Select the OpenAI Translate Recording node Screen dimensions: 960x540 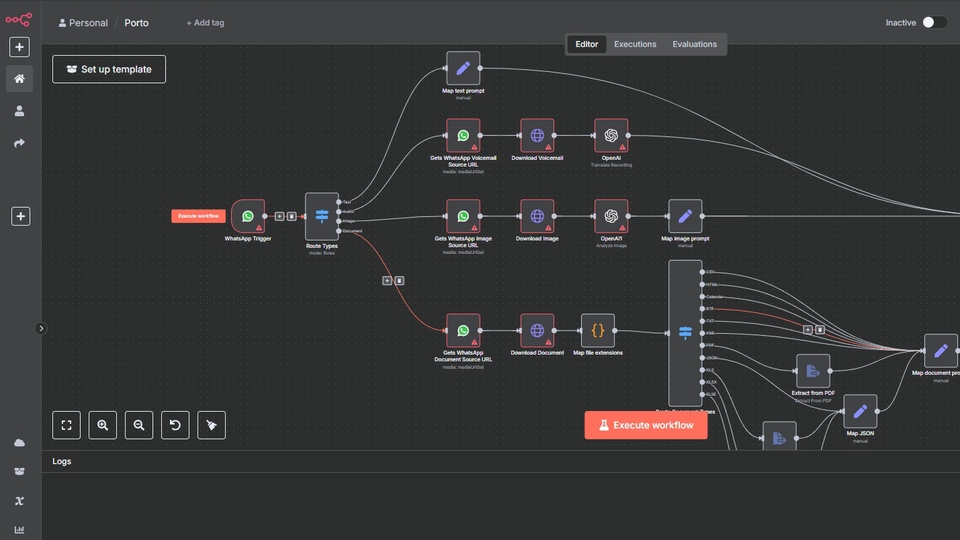611,135
